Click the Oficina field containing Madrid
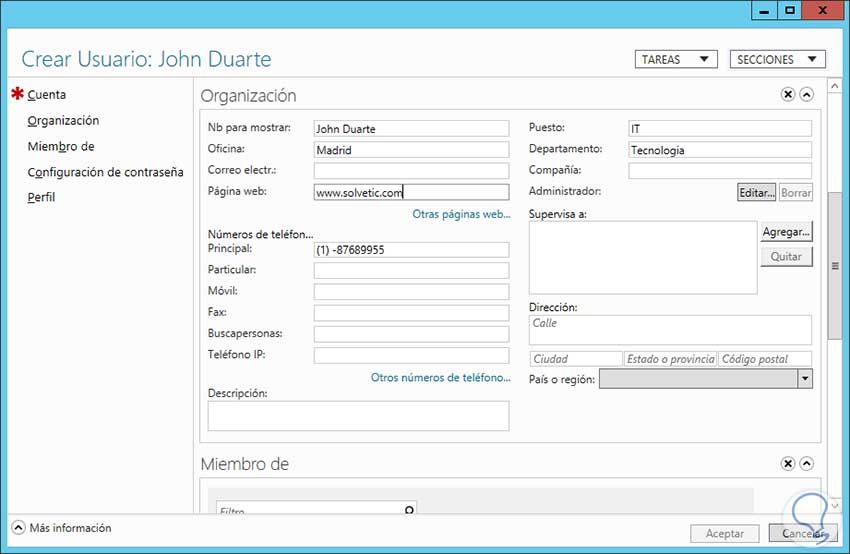This screenshot has height=554, width=850. [411, 150]
